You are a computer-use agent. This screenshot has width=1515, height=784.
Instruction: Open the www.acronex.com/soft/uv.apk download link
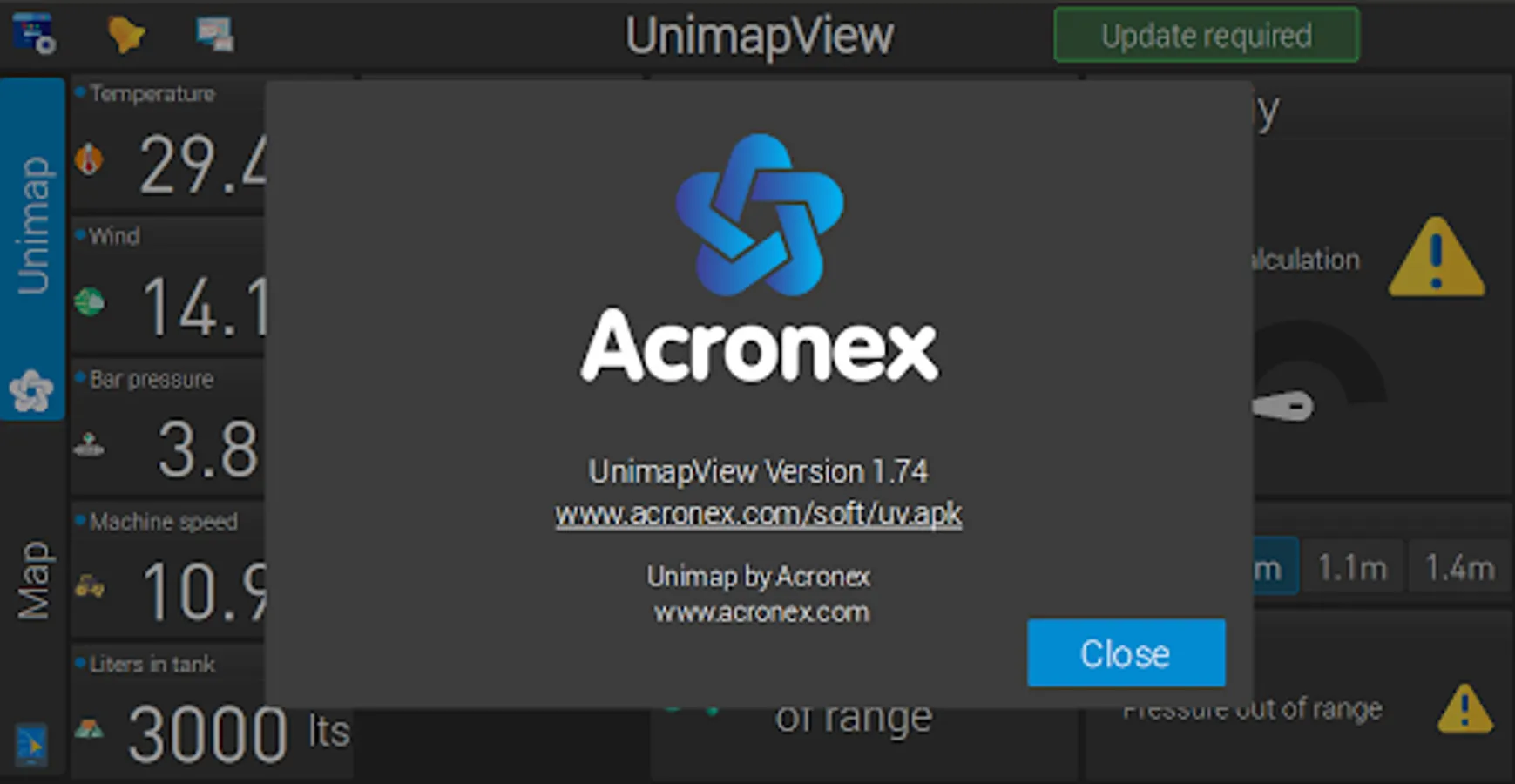coord(759,514)
